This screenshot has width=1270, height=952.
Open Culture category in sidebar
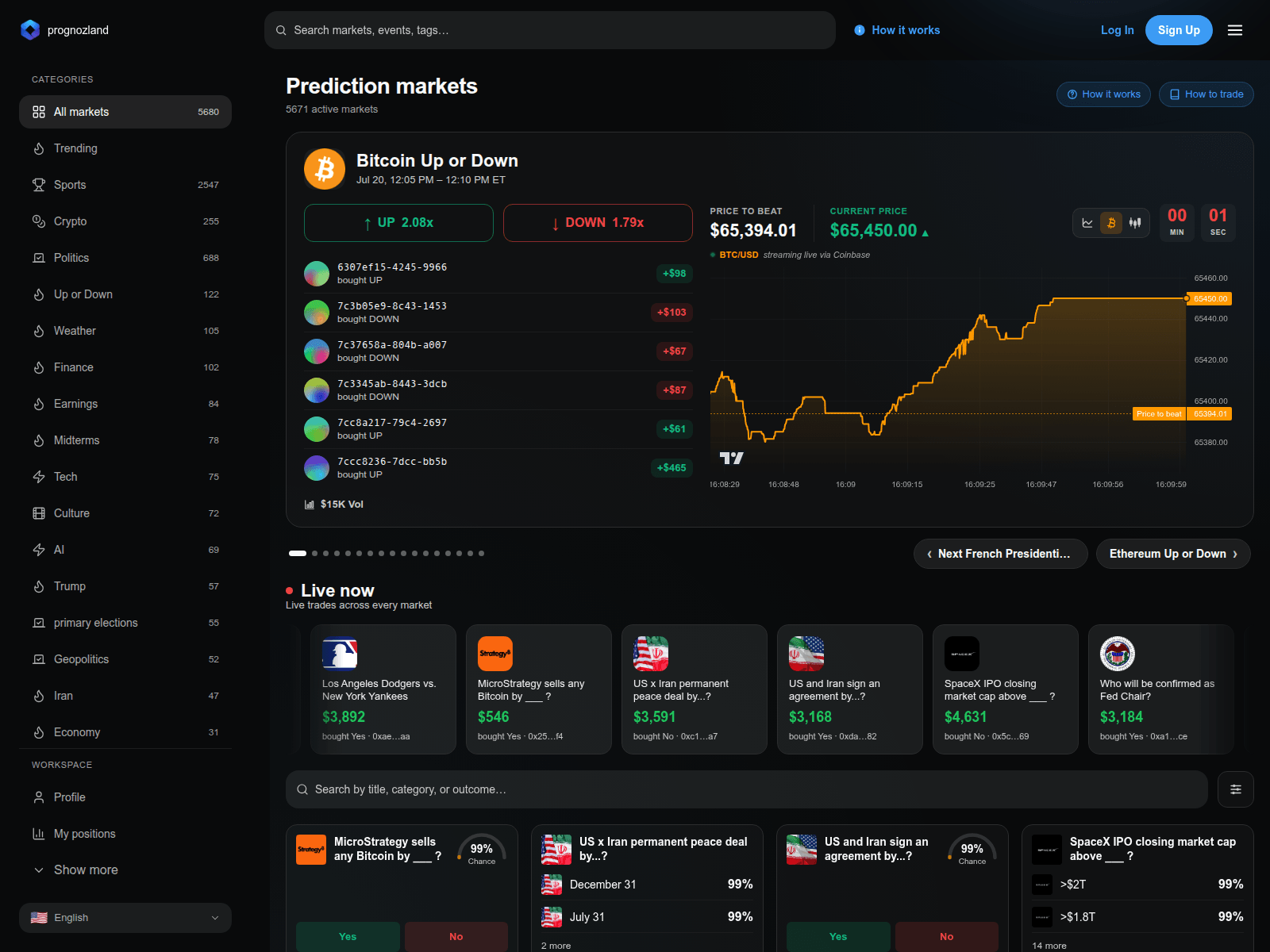(125, 513)
